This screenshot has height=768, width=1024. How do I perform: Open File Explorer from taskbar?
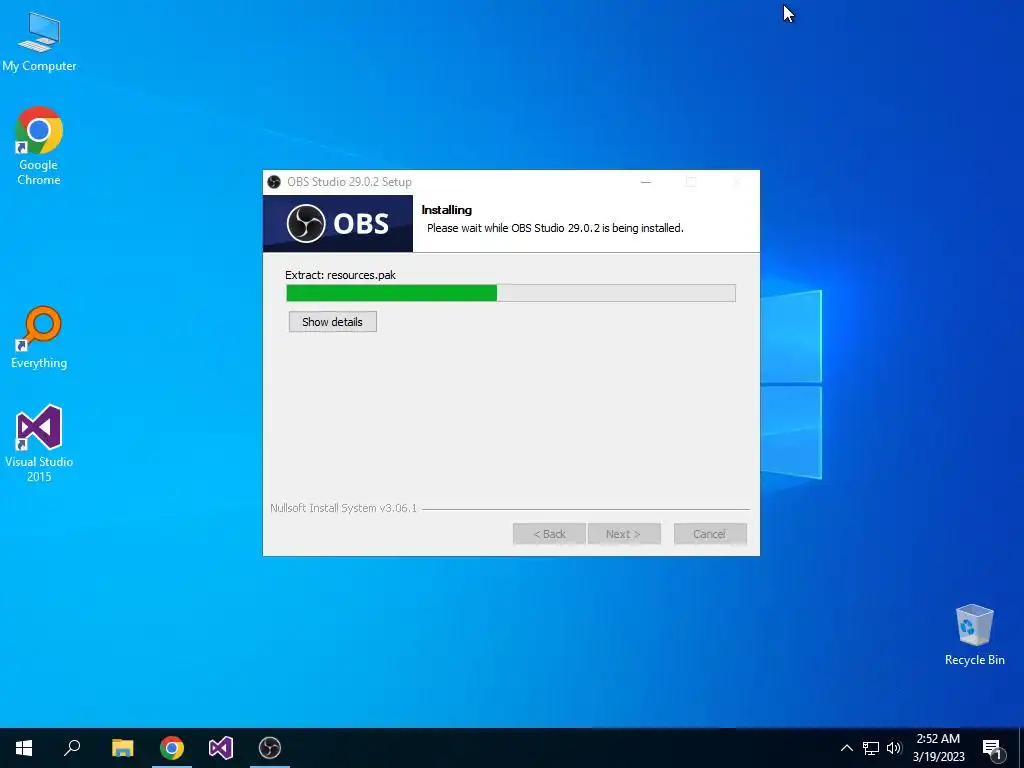coord(122,748)
